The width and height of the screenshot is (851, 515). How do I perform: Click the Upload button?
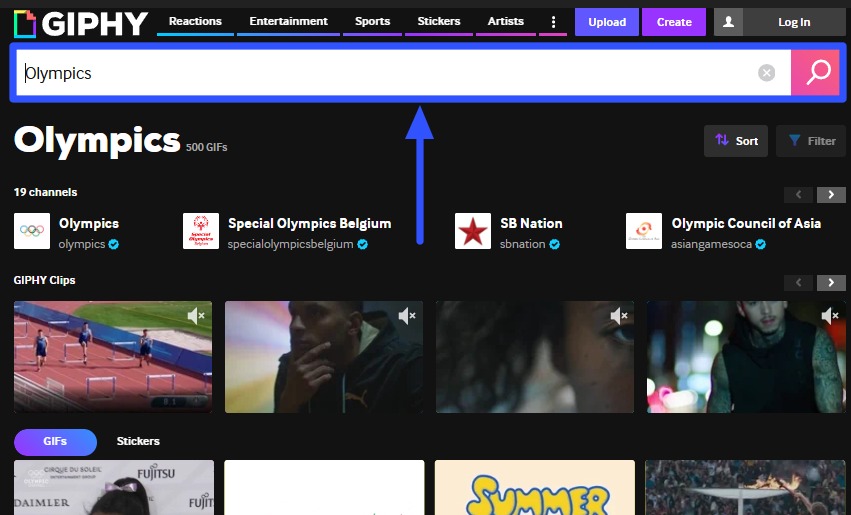click(607, 22)
